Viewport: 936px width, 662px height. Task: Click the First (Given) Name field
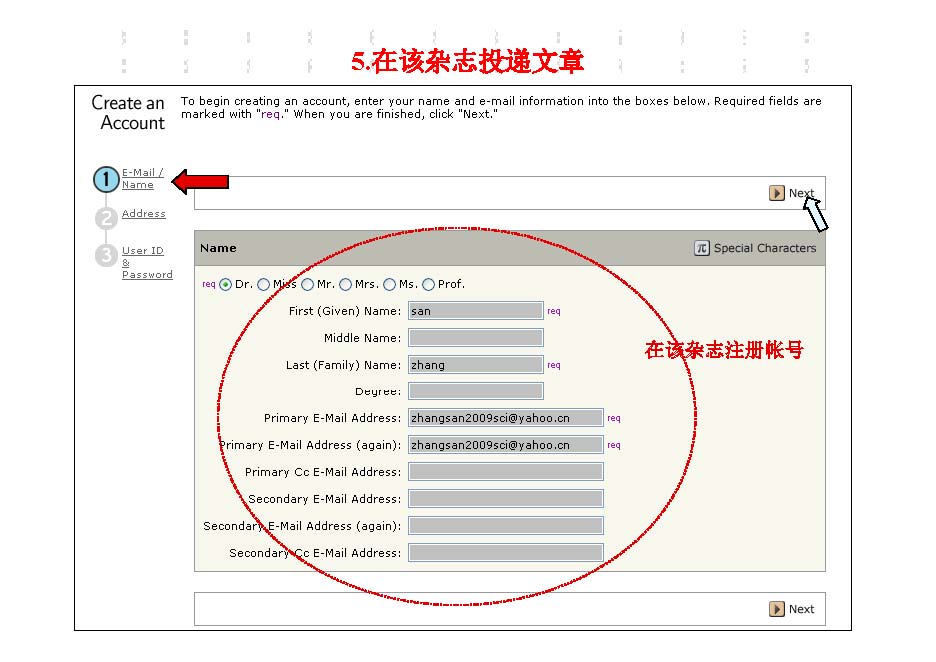[x=475, y=311]
